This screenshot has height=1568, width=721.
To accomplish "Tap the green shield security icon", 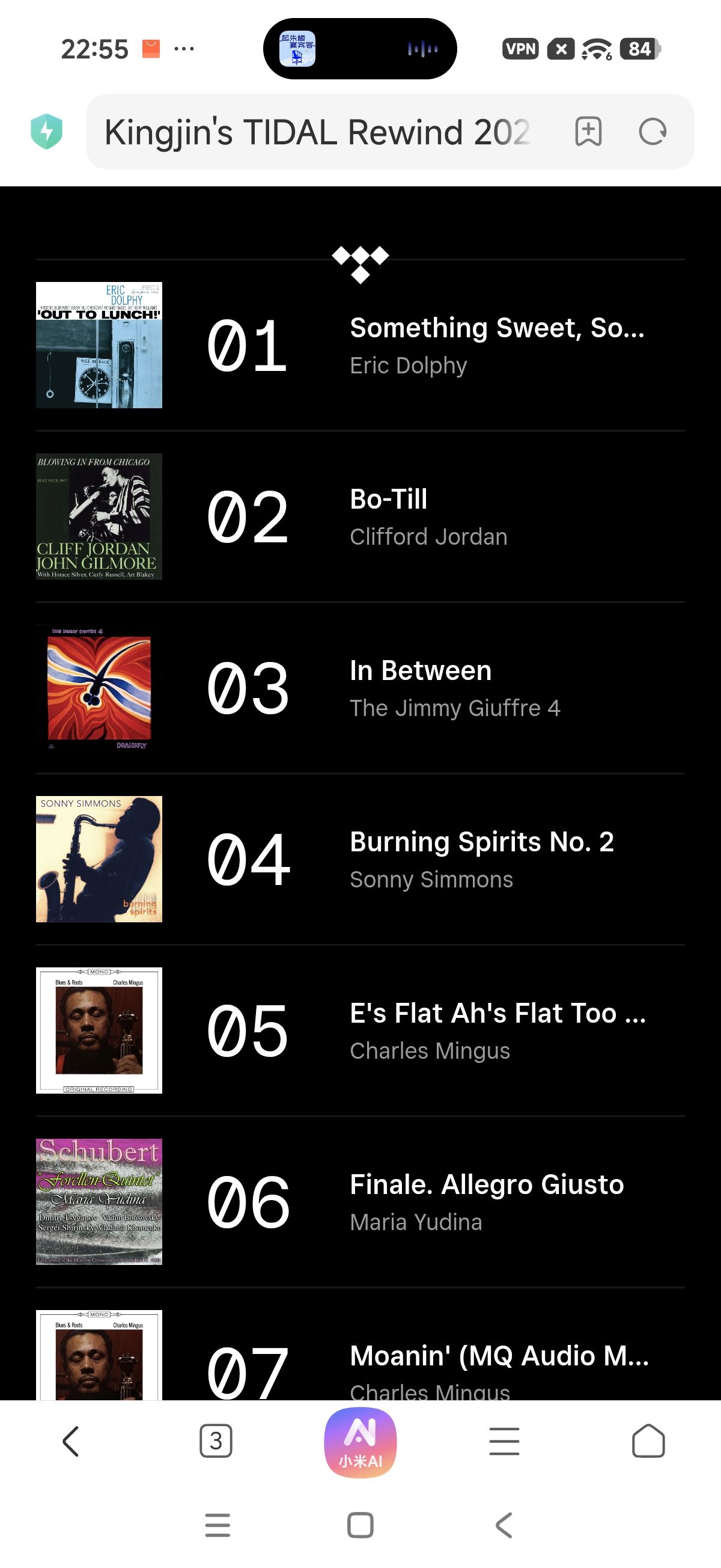I will pos(46,132).
